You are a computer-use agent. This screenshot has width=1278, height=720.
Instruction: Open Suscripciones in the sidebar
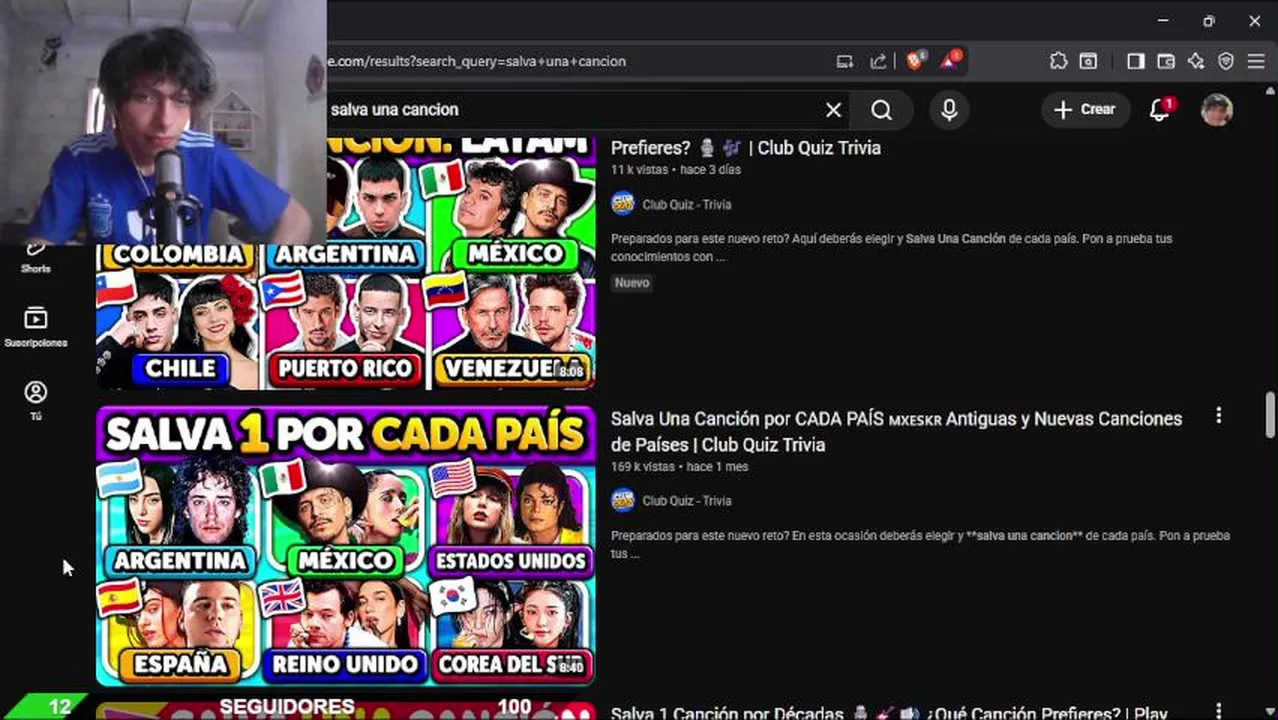coord(36,328)
